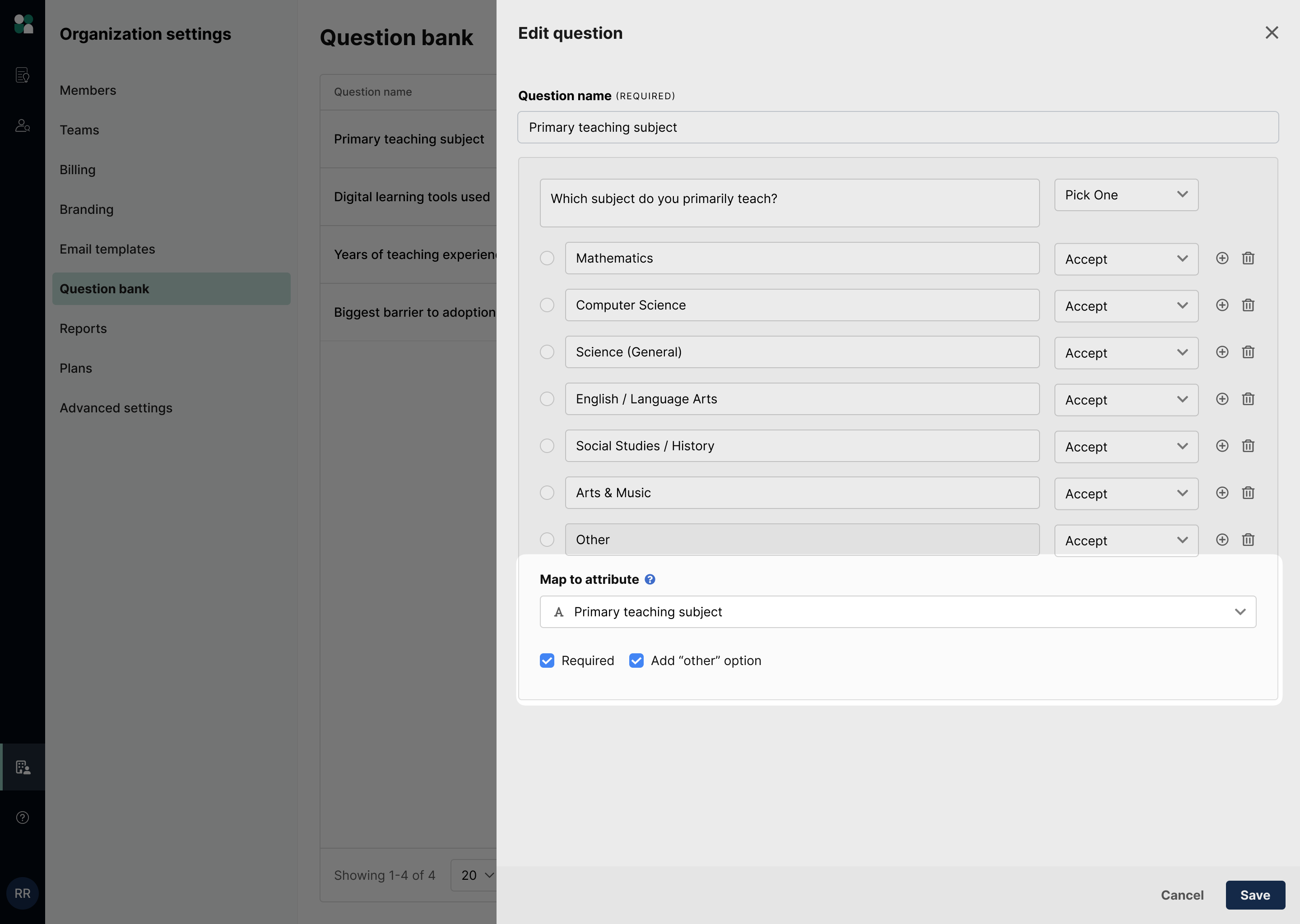Open the Pick One question type dropdown
The width and height of the screenshot is (1300, 924).
pos(1125,195)
